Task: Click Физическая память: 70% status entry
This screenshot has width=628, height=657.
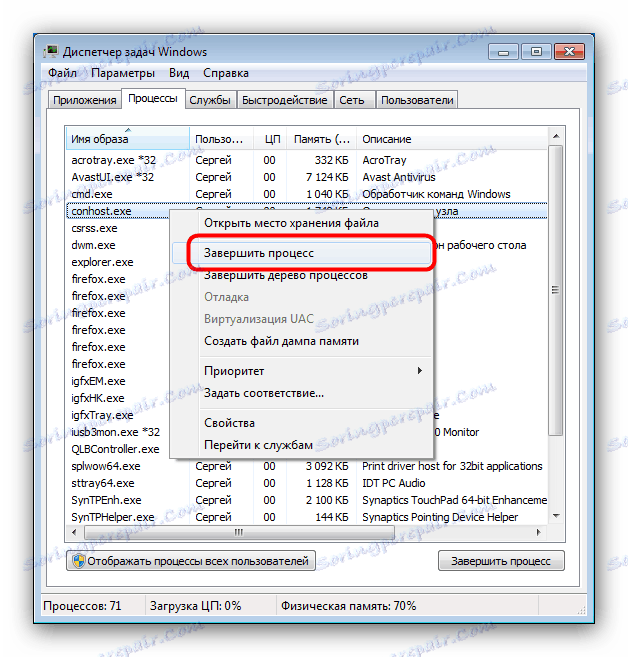Action: (x=349, y=606)
